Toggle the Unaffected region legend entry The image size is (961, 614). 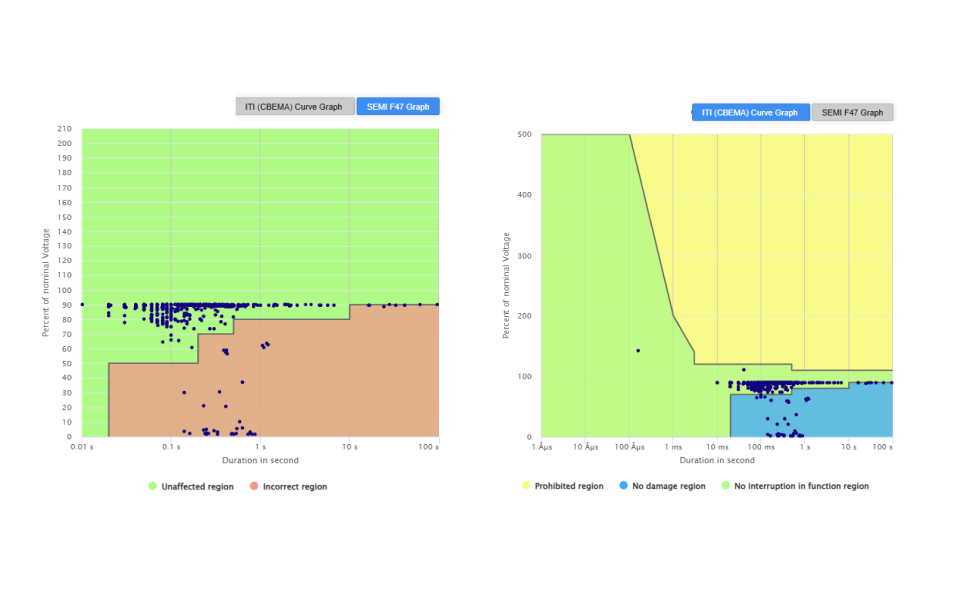tap(191, 487)
